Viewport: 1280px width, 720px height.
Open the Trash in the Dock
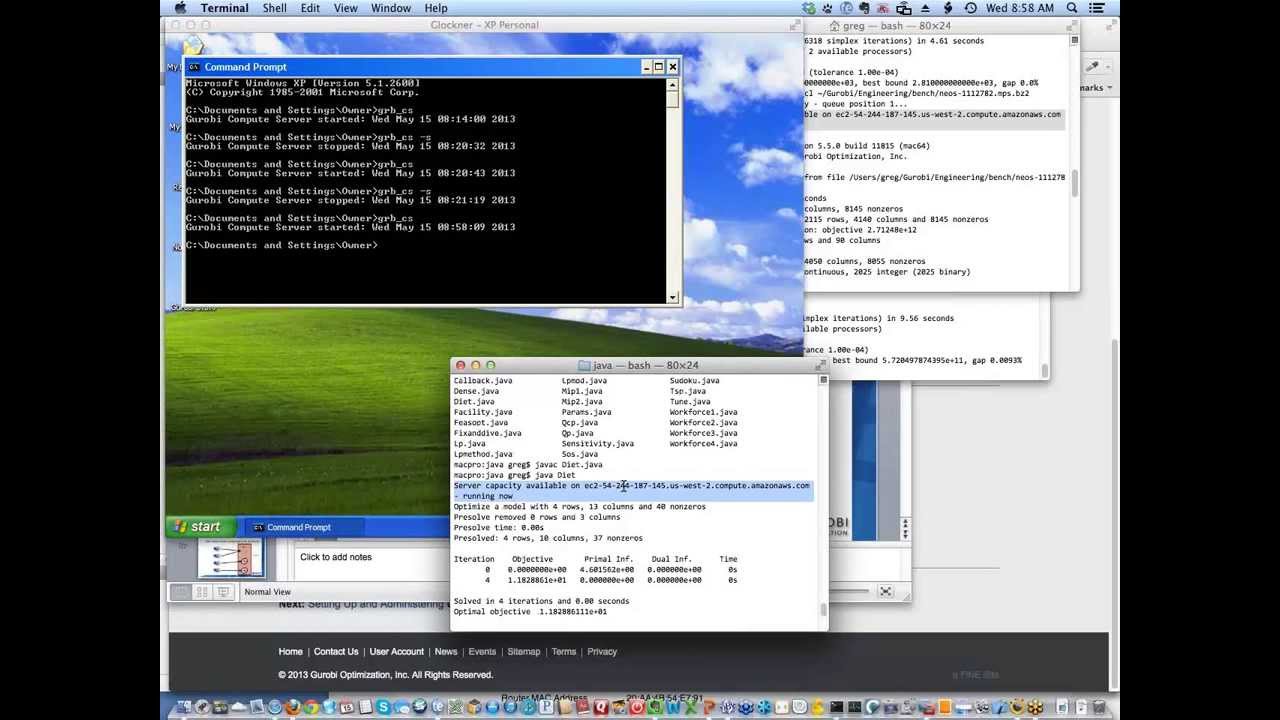(1097, 708)
